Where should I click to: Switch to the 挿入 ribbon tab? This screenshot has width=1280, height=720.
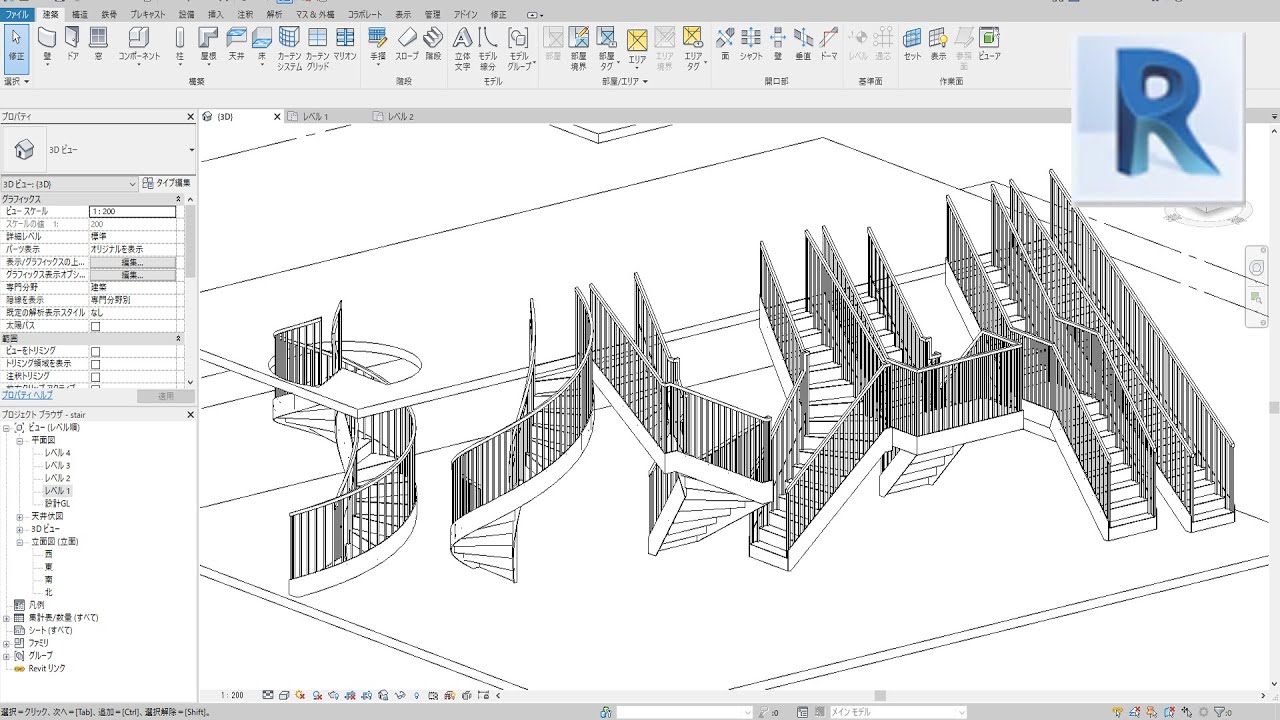click(216, 15)
